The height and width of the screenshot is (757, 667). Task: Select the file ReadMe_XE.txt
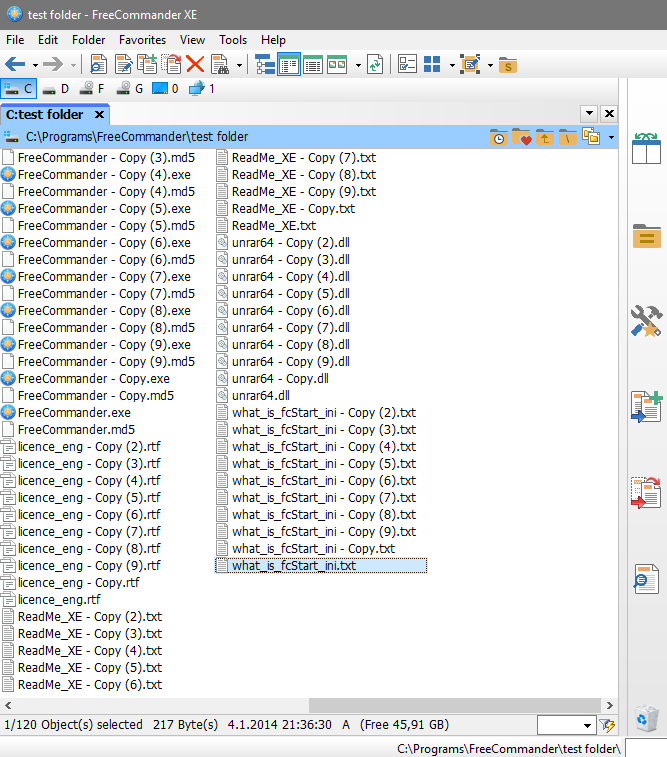click(274, 225)
